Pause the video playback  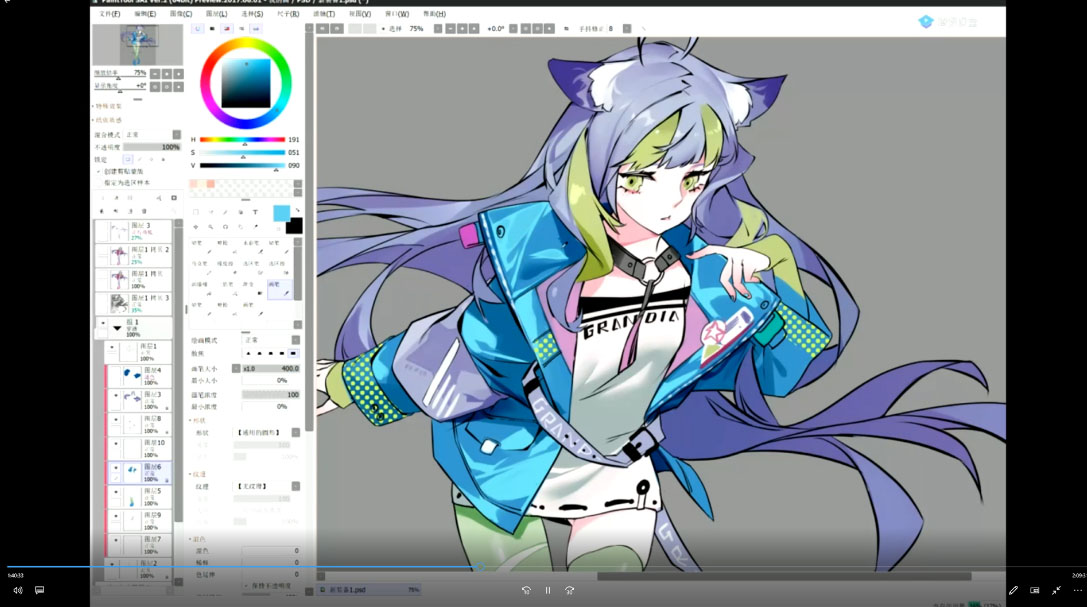coord(548,590)
